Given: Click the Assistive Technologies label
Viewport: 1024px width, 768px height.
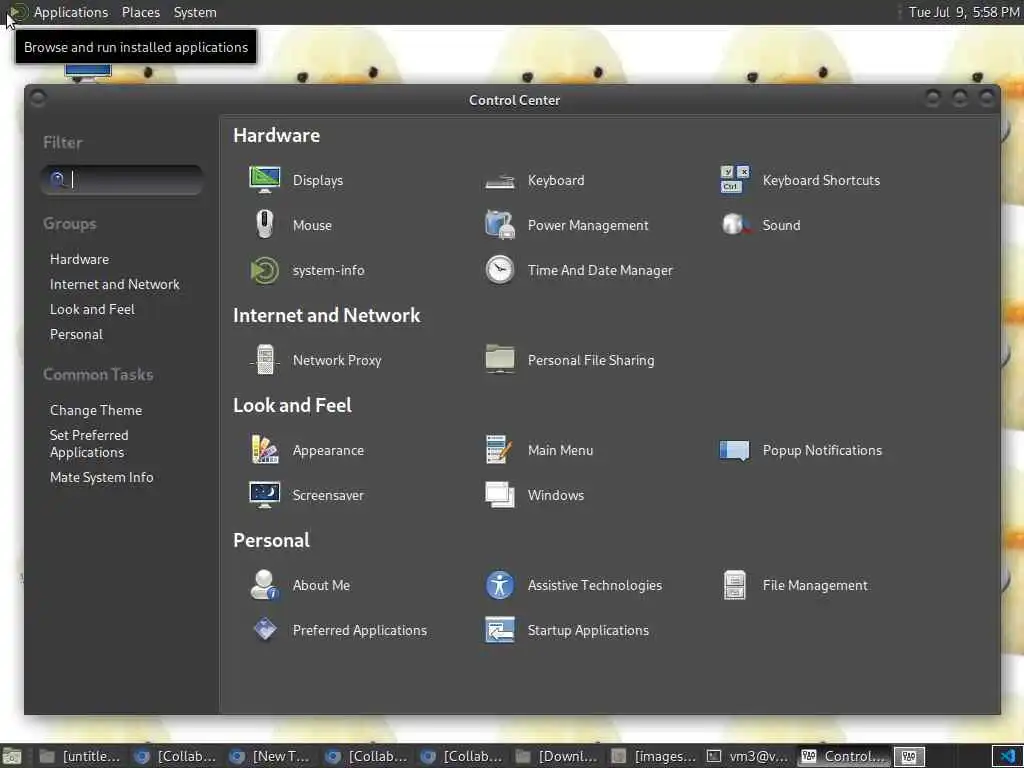Looking at the screenshot, I should tap(594, 586).
